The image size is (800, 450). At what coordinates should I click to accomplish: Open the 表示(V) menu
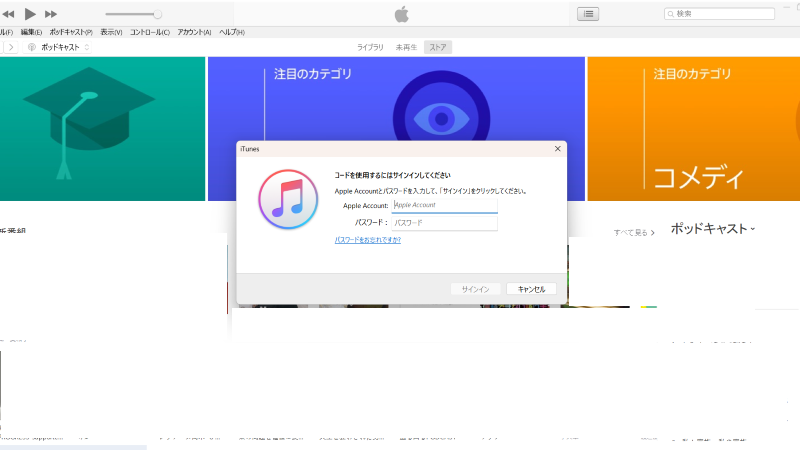point(111,32)
